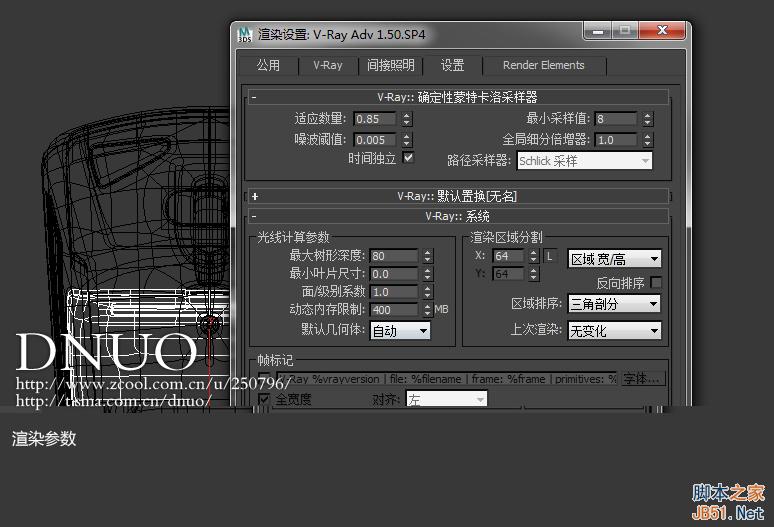This screenshot has width=774, height=527.
Task: Adjust the 最小叶片尺寸 spinner
Action: click(427, 274)
